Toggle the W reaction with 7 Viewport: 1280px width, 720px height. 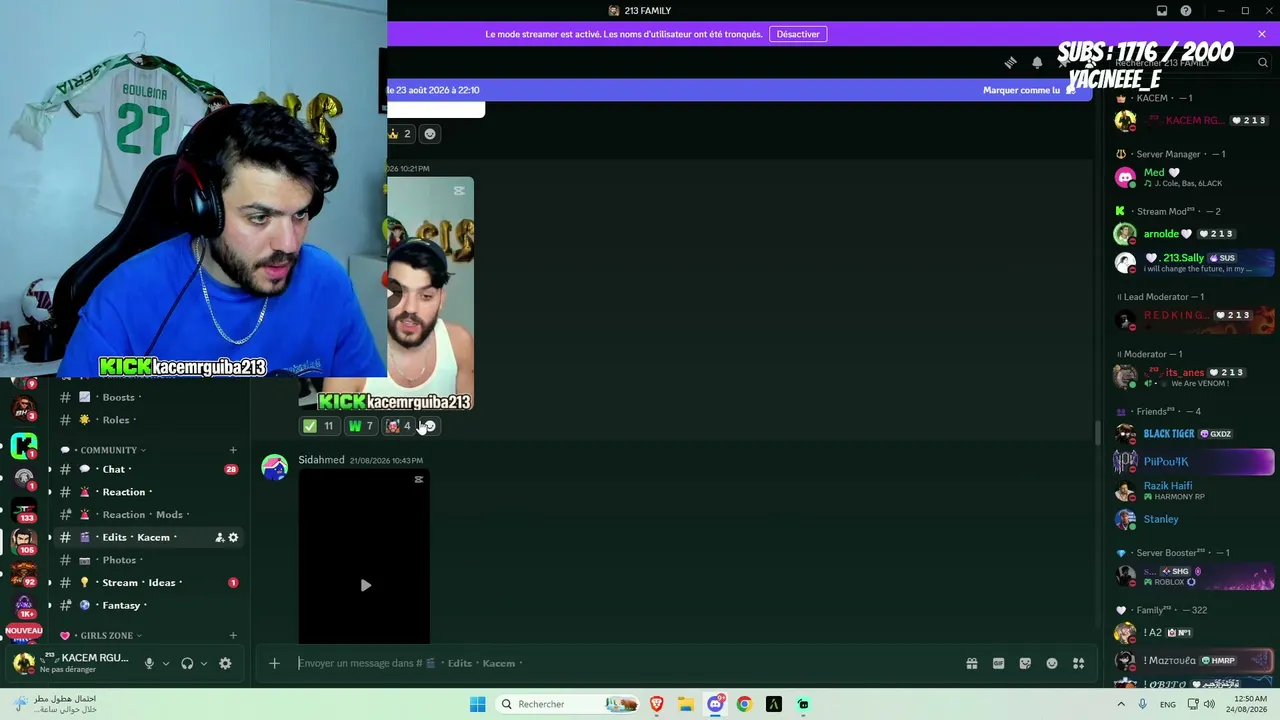click(x=360, y=426)
